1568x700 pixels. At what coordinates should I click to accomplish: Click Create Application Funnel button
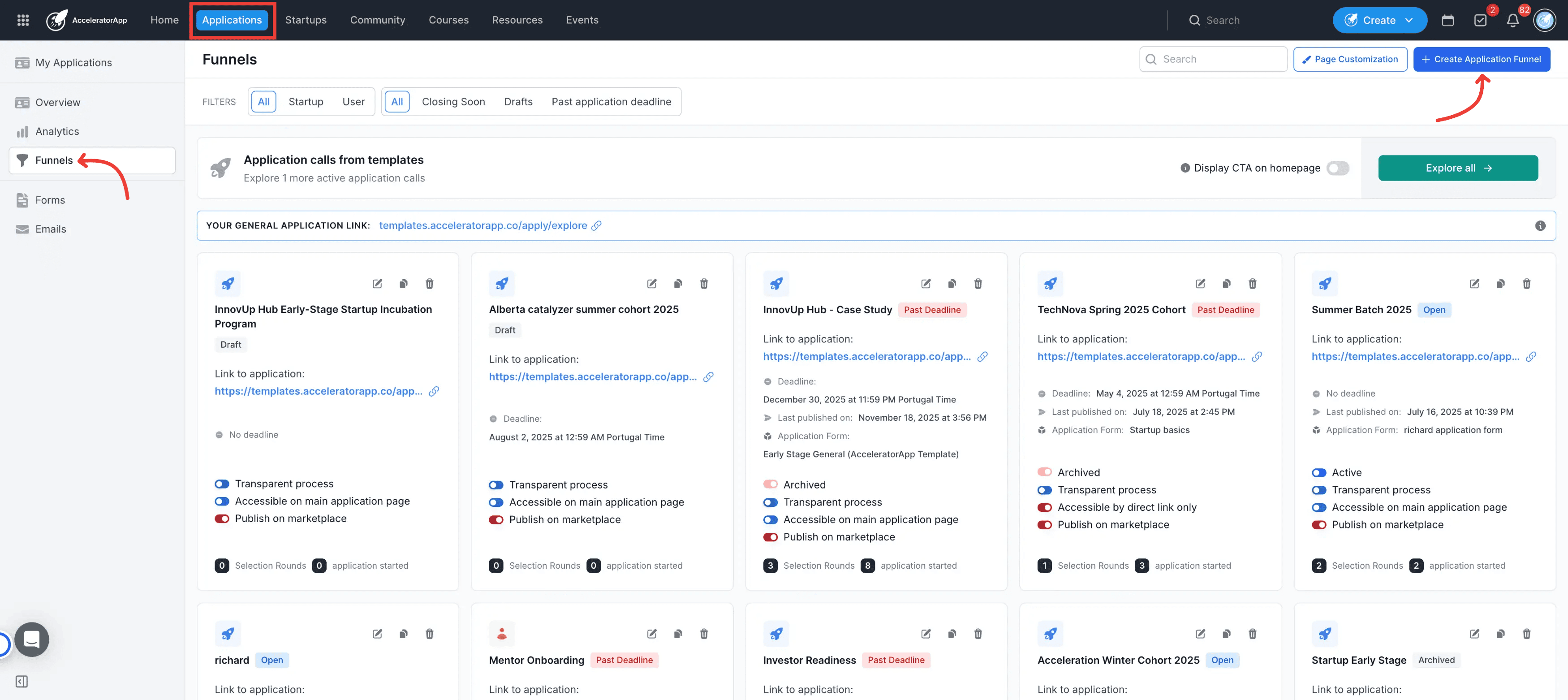click(x=1481, y=59)
